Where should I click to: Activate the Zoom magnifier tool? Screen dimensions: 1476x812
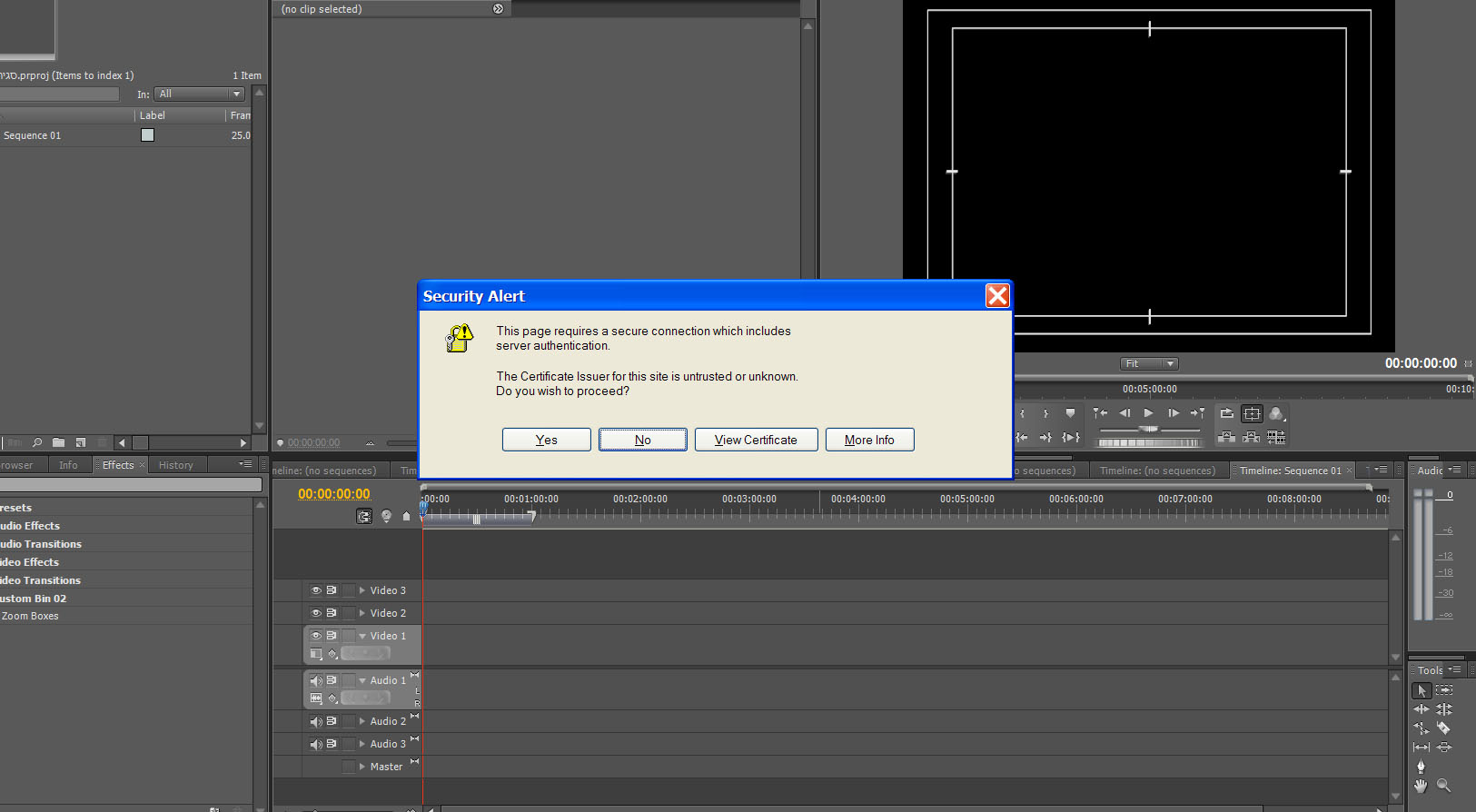[x=1443, y=786]
